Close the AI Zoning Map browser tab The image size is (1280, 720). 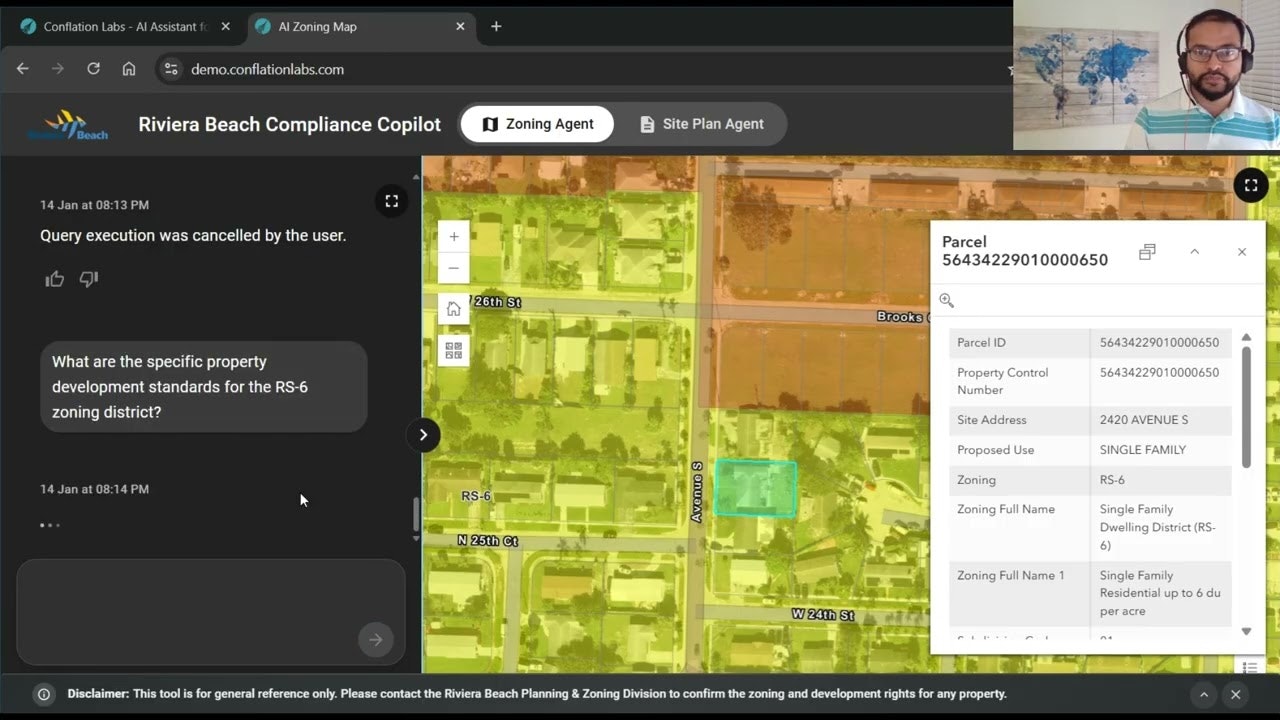[460, 27]
